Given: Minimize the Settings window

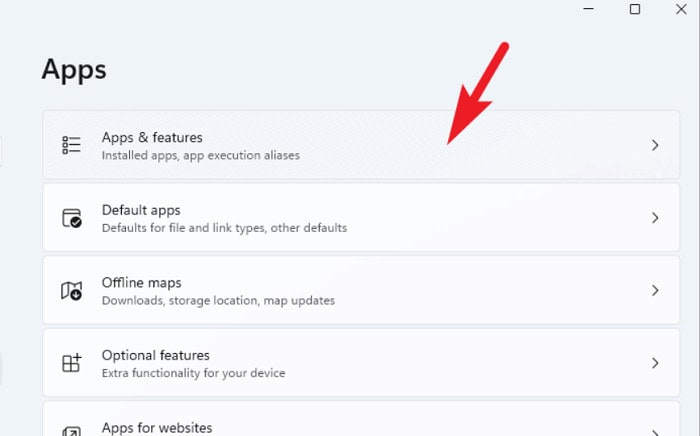Looking at the screenshot, I should tap(588, 9).
